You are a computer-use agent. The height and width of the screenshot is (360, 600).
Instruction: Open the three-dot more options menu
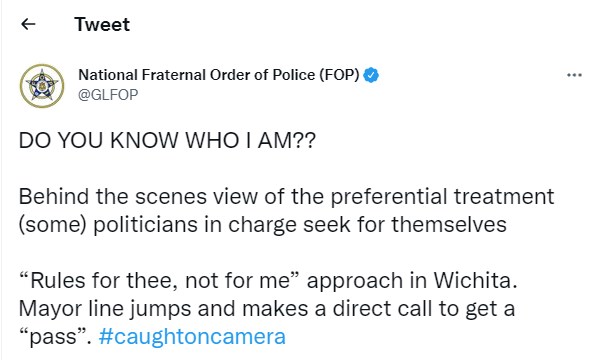tap(574, 75)
